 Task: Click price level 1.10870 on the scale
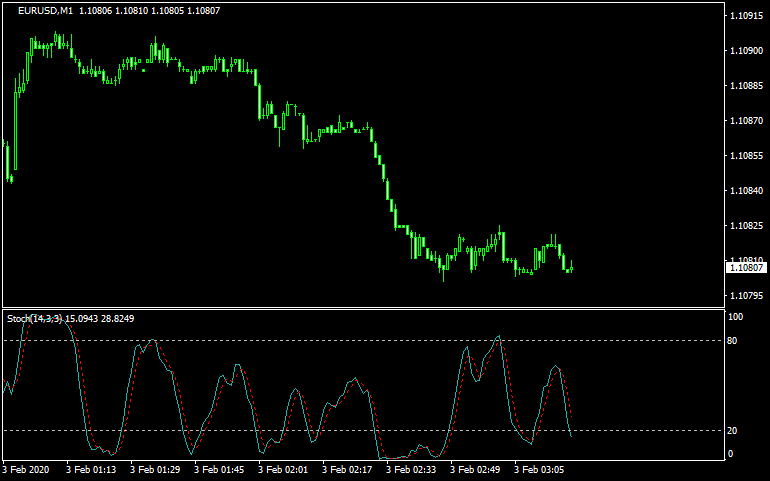click(747, 120)
